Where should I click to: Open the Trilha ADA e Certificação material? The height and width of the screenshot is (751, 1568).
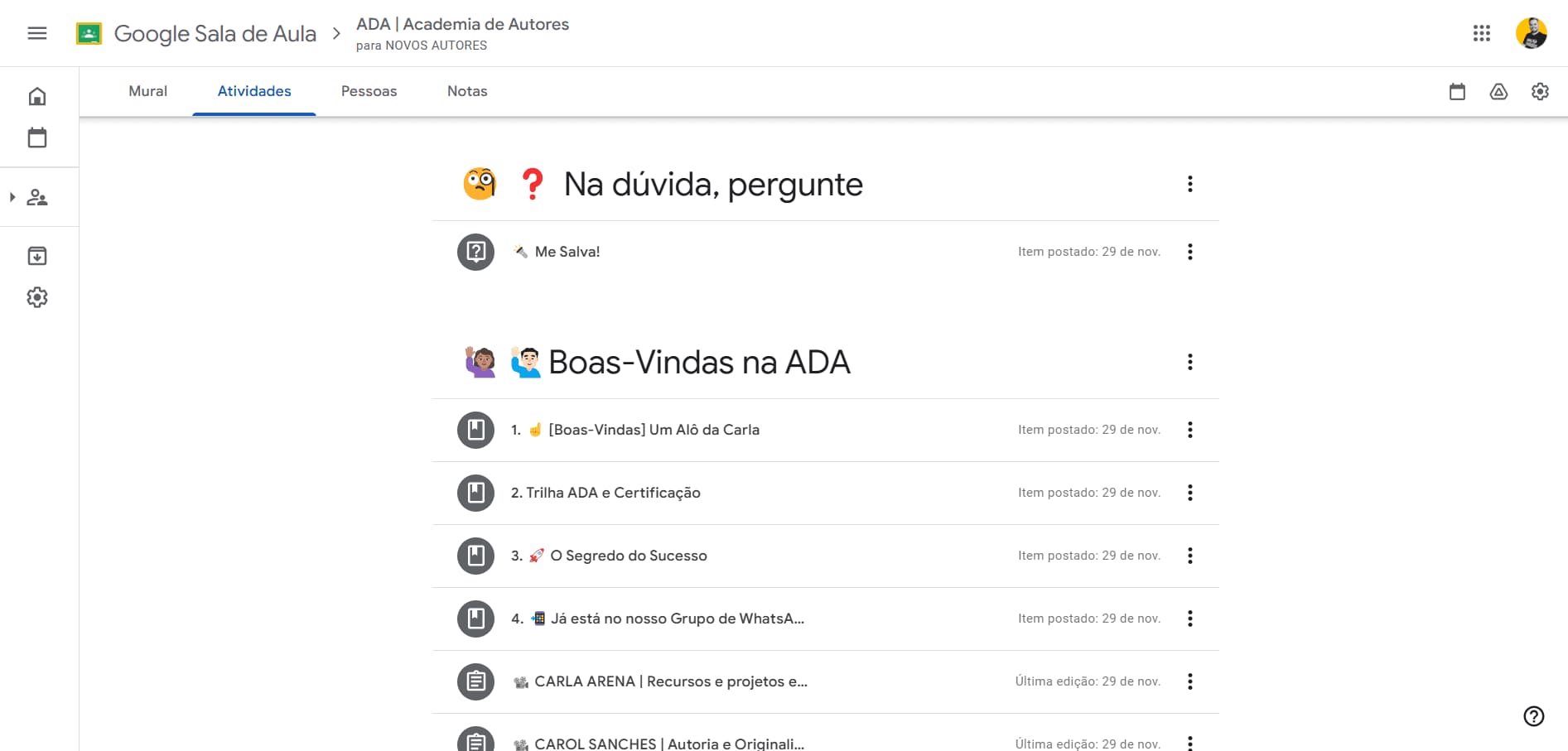tap(605, 493)
